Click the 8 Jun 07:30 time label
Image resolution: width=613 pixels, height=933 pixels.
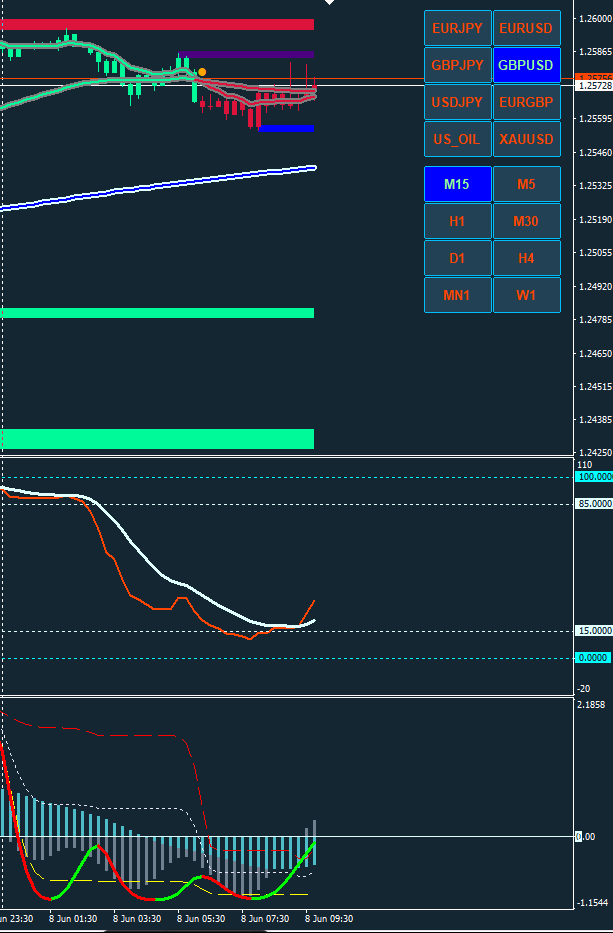pyautogui.click(x=265, y=919)
